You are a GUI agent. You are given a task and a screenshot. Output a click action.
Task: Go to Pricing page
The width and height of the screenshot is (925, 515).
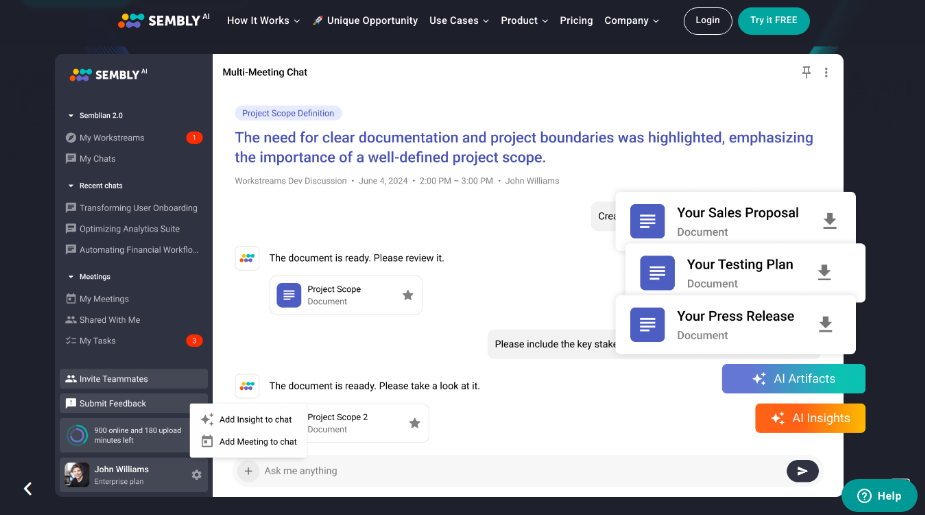coord(576,21)
